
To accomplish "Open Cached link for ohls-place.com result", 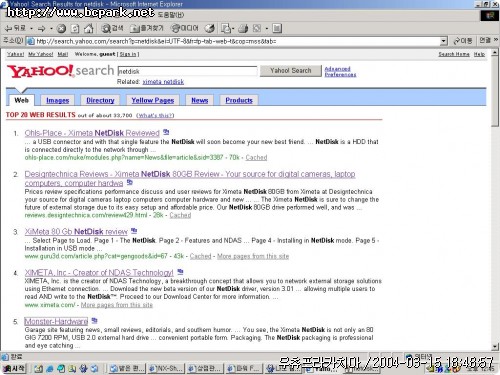I will 256,157.
